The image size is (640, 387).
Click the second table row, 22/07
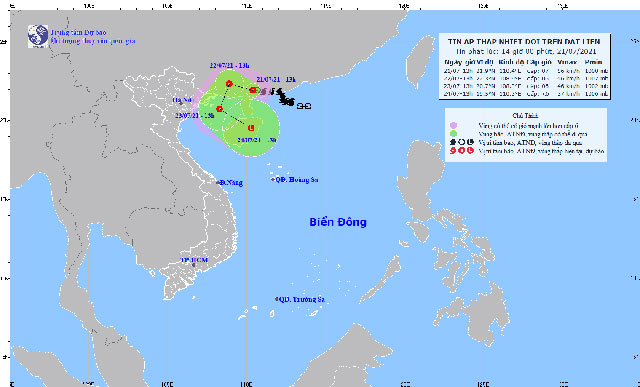[527, 78]
